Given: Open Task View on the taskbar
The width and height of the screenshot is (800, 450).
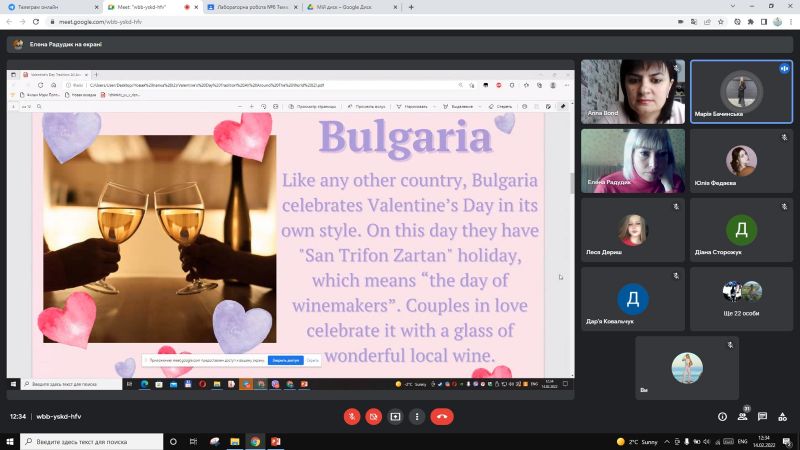Looking at the screenshot, I should [x=193, y=442].
